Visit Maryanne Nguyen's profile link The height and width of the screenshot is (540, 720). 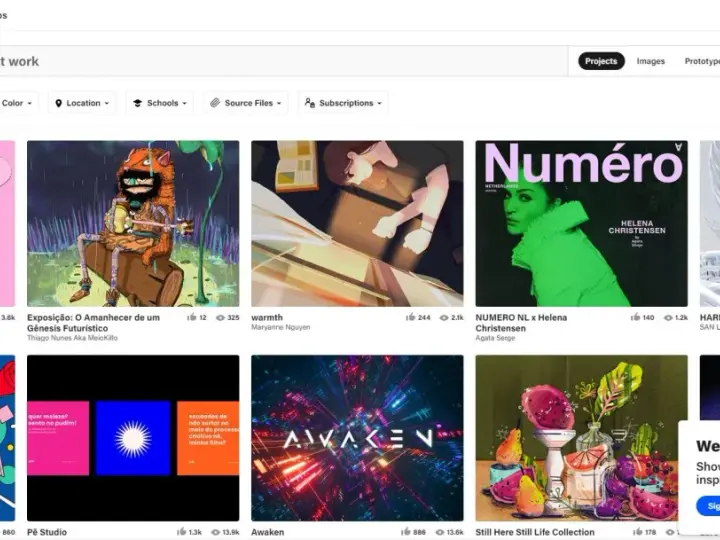(281, 327)
